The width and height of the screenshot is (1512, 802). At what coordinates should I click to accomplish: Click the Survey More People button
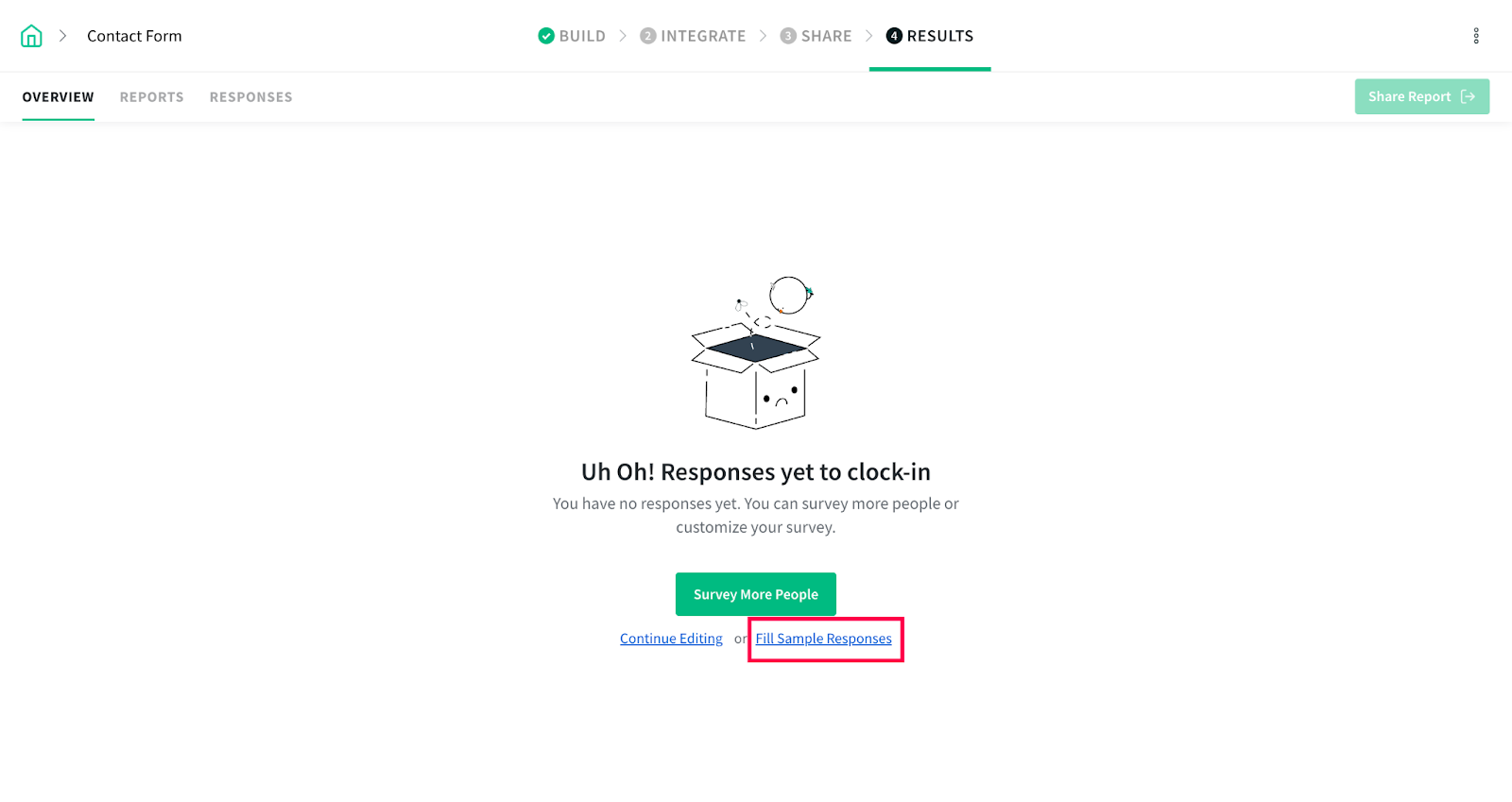click(x=756, y=594)
